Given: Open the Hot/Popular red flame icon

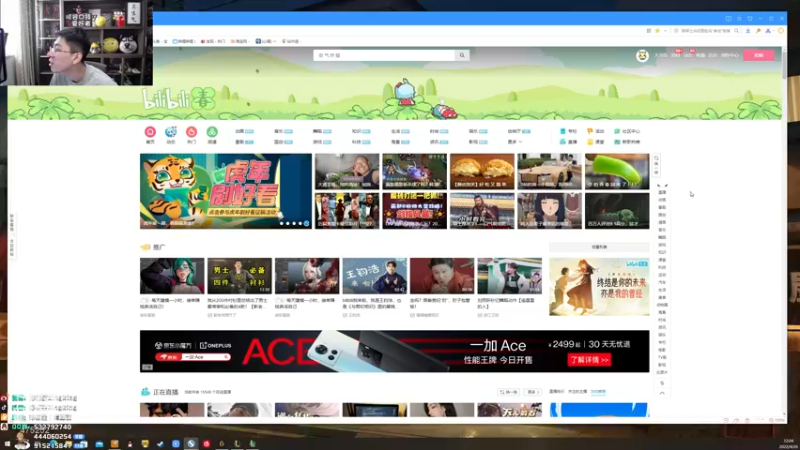Looking at the screenshot, I should (x=191, y=132).
